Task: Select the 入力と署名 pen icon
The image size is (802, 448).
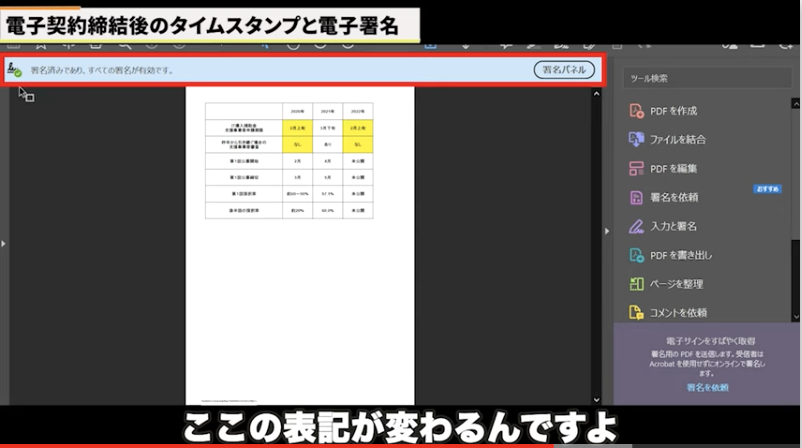Action: tap(636, 226)
